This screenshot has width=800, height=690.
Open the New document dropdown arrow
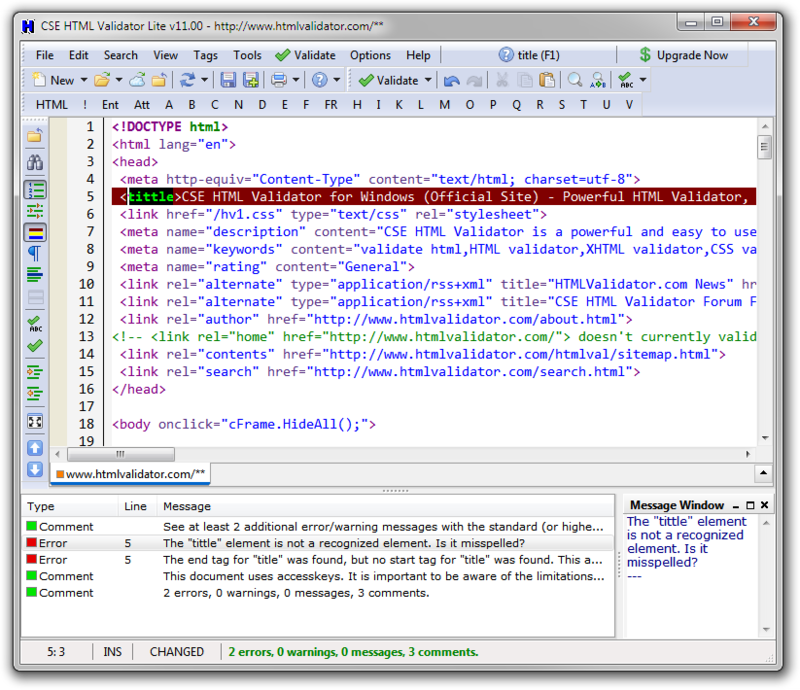pyautogui.click(x=84, y=80)
